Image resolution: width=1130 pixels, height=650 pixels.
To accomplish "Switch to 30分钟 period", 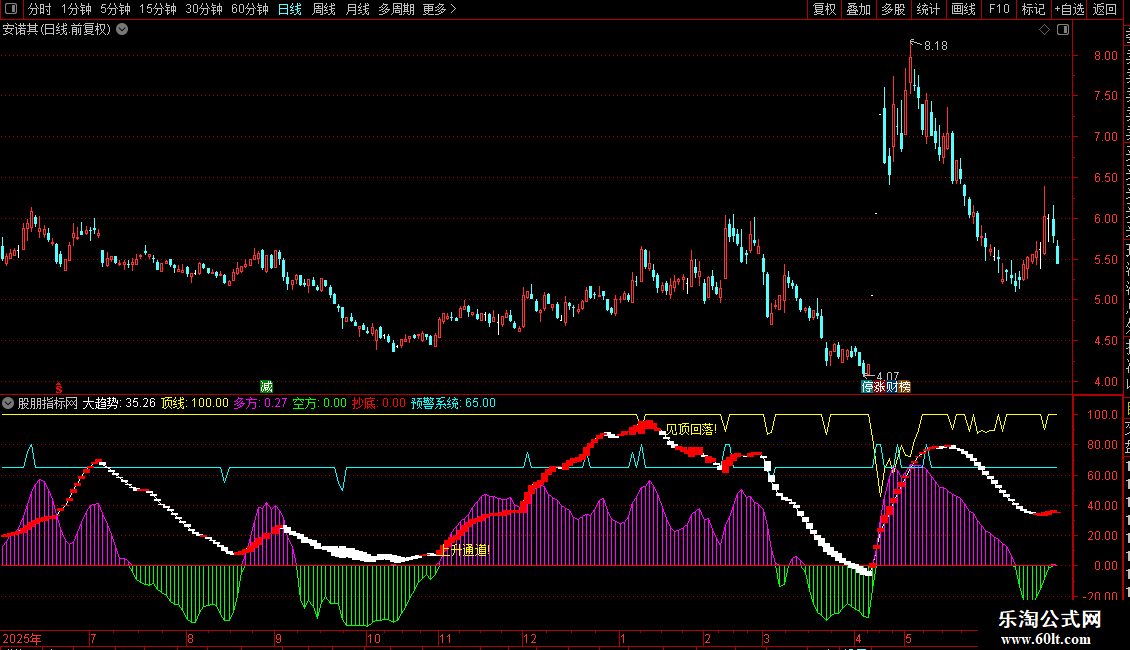I will coord(204,9).
